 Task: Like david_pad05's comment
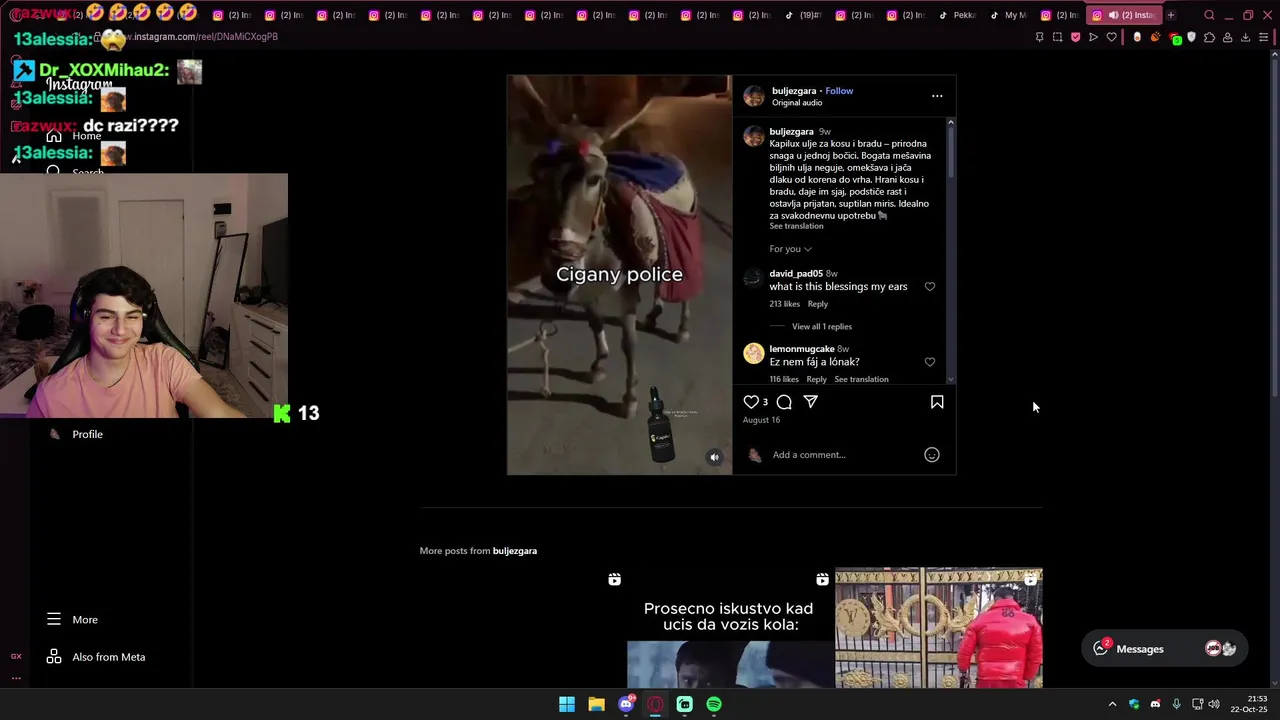point(930,287)
